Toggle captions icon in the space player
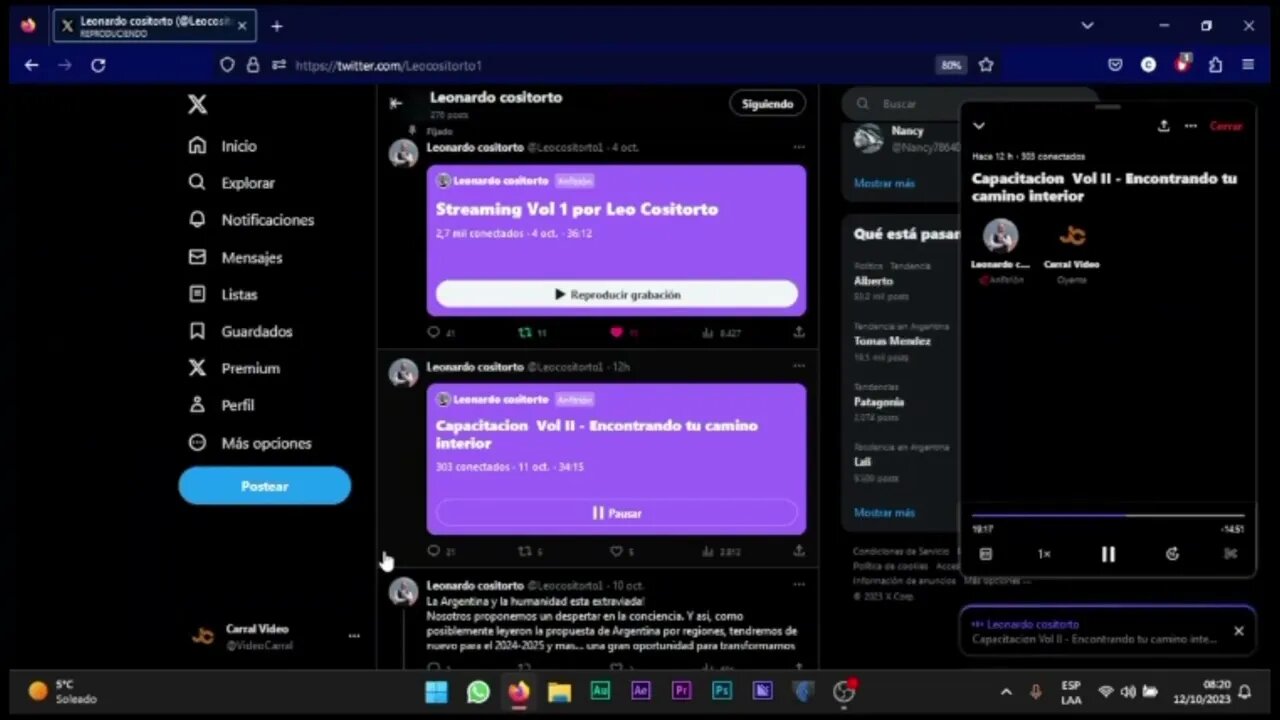The height and width of the screenshot is (720, 1280). coord(986,554)
